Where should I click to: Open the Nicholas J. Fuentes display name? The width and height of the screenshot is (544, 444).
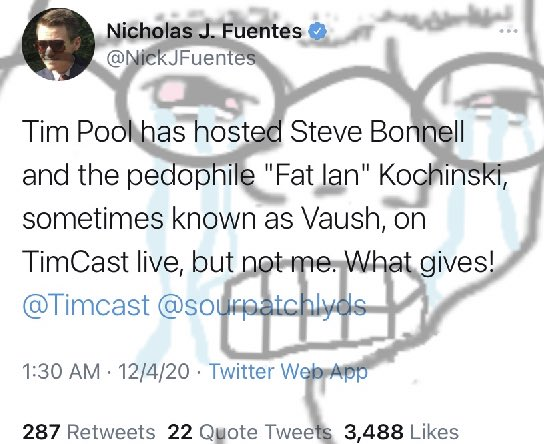(x=204, y=31)
